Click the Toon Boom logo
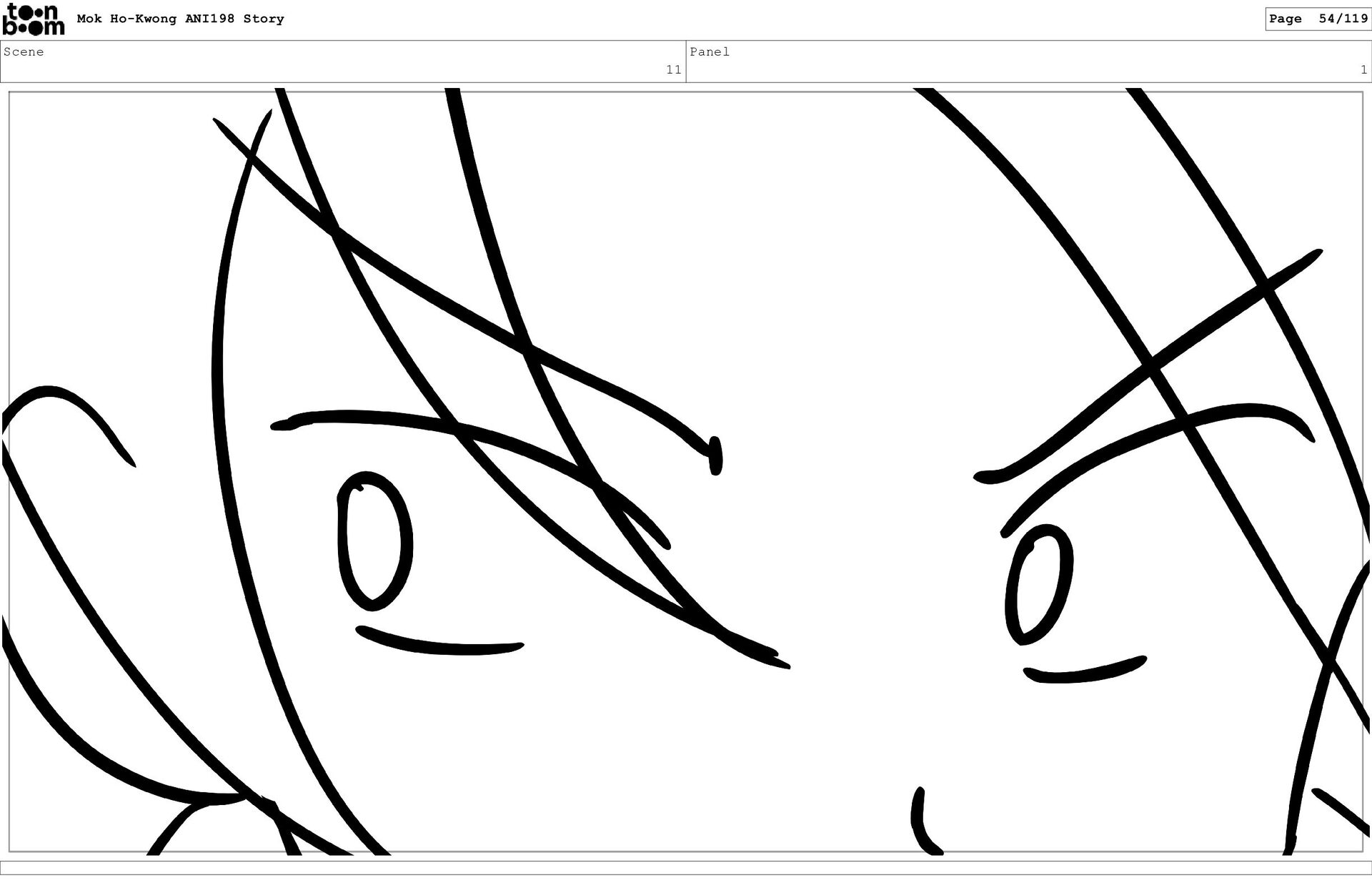 [33, 19]
